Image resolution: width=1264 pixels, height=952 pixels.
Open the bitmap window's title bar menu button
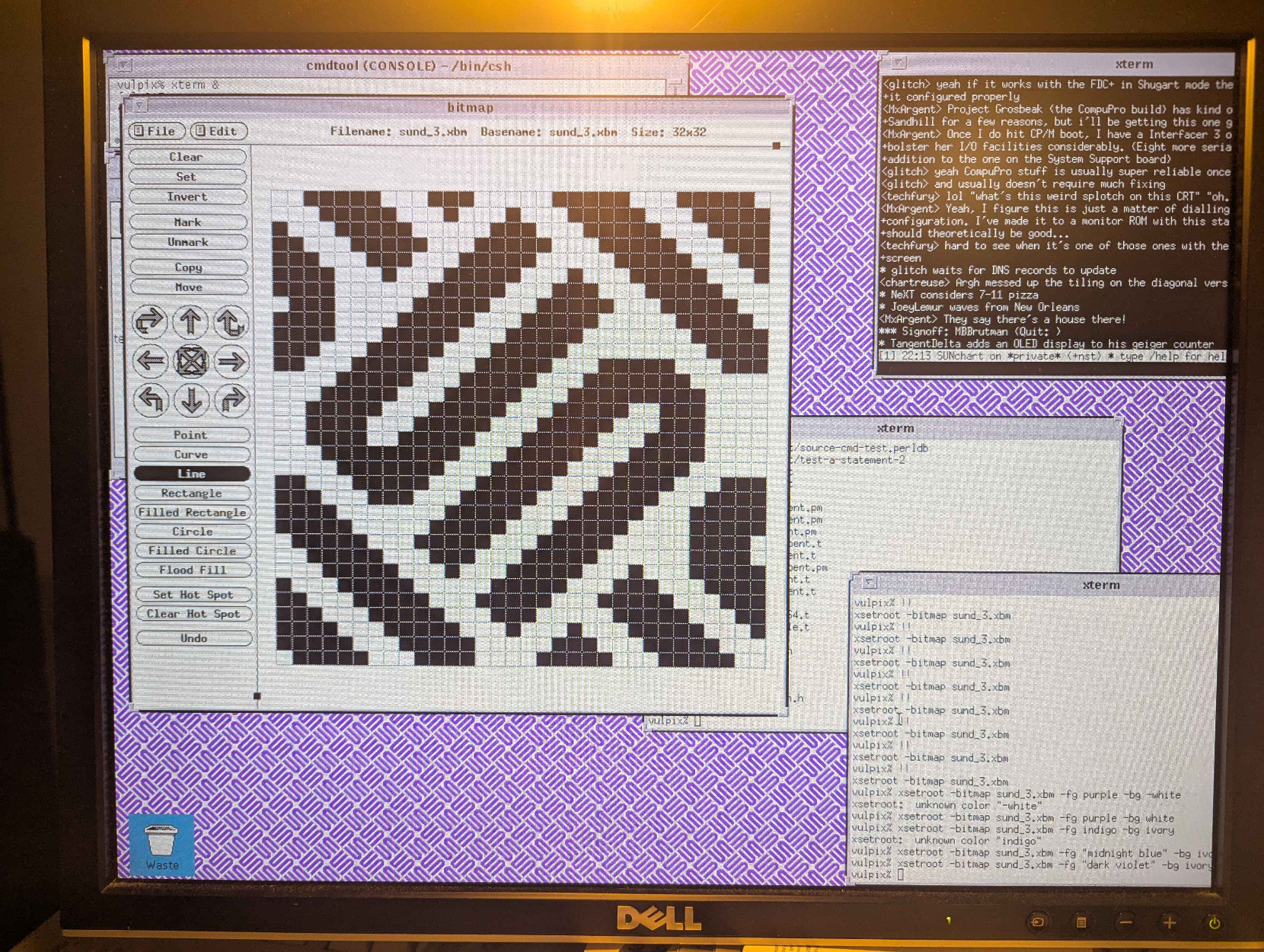coord(139,106)
